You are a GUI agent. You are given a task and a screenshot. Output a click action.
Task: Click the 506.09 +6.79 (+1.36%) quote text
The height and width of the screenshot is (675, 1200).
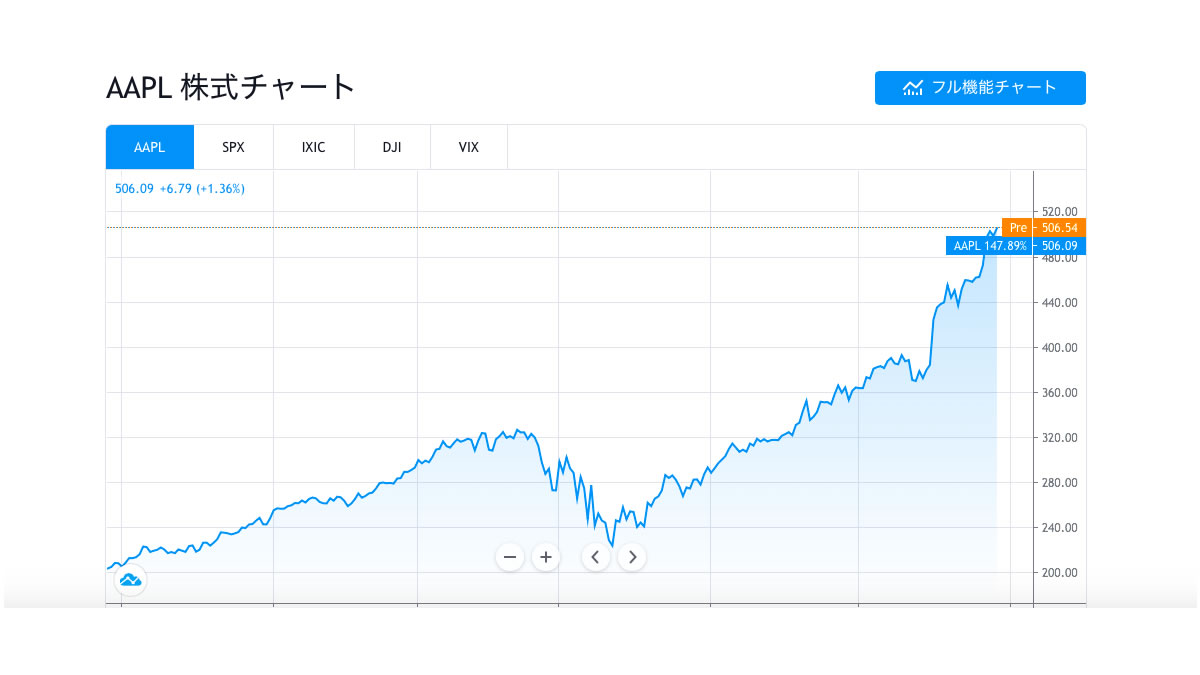pos(180,188)
